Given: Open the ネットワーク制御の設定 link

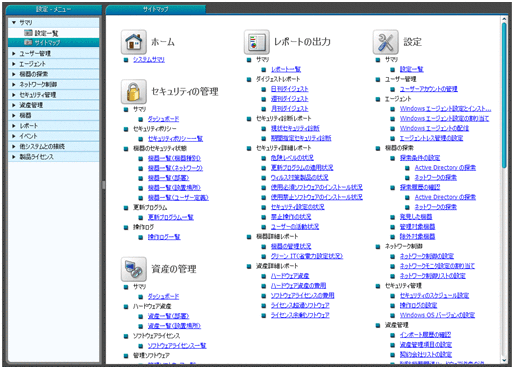Looking at the screenshot, I should (427, 256).
